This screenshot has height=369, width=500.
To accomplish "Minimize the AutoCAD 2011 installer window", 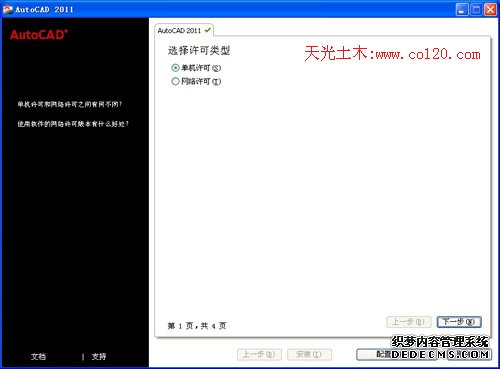I will (462, 10).
